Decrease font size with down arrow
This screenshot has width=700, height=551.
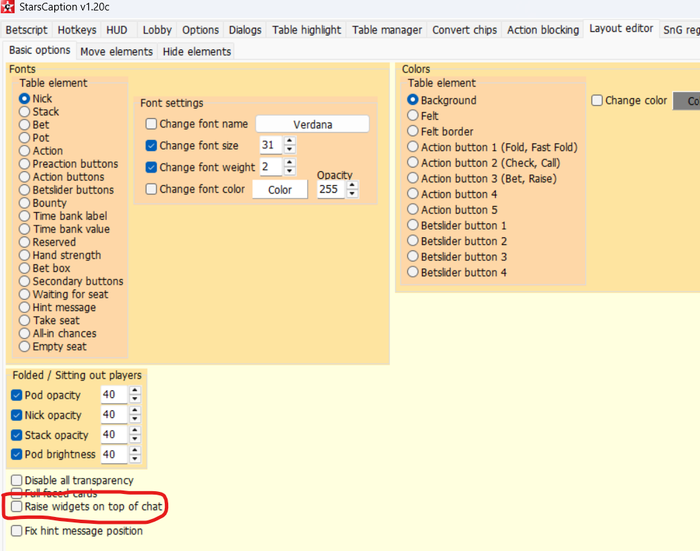tap(290, 149)
